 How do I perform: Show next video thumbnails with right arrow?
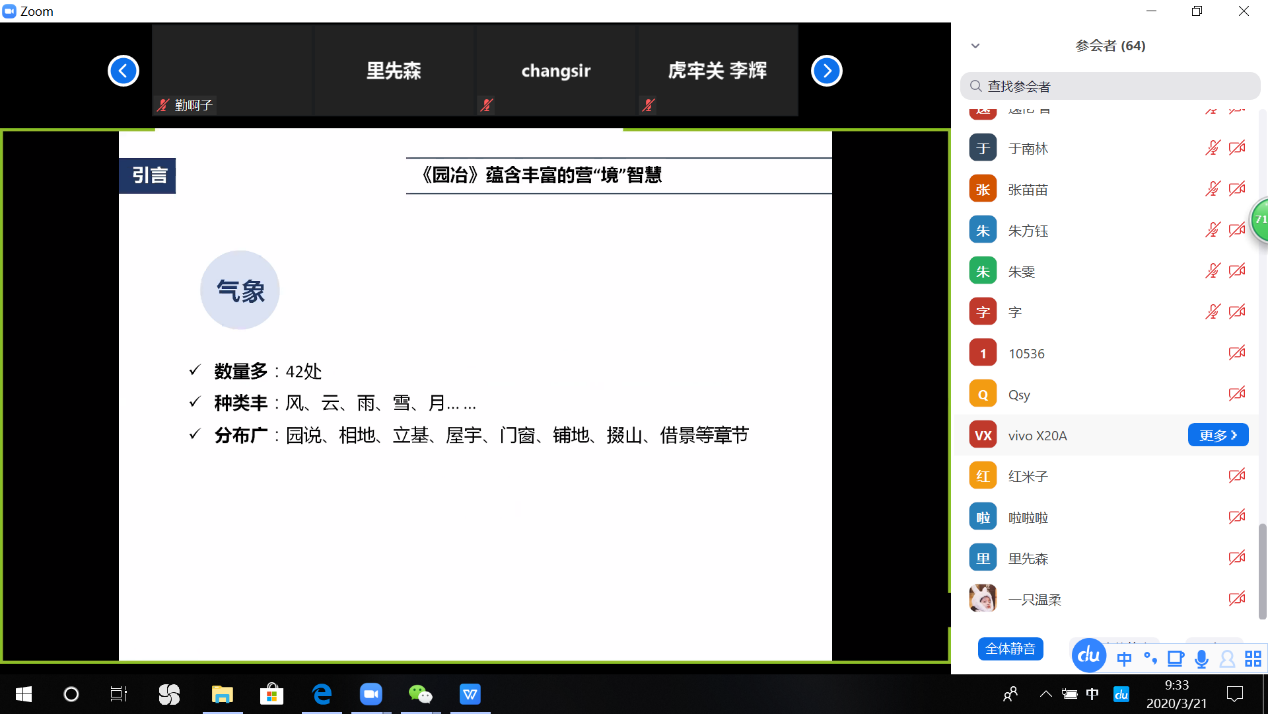pos(826,71)
